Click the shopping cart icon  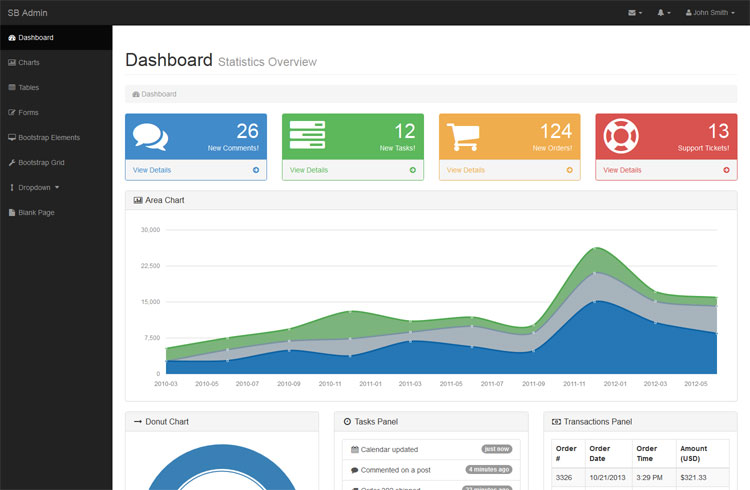463,137
